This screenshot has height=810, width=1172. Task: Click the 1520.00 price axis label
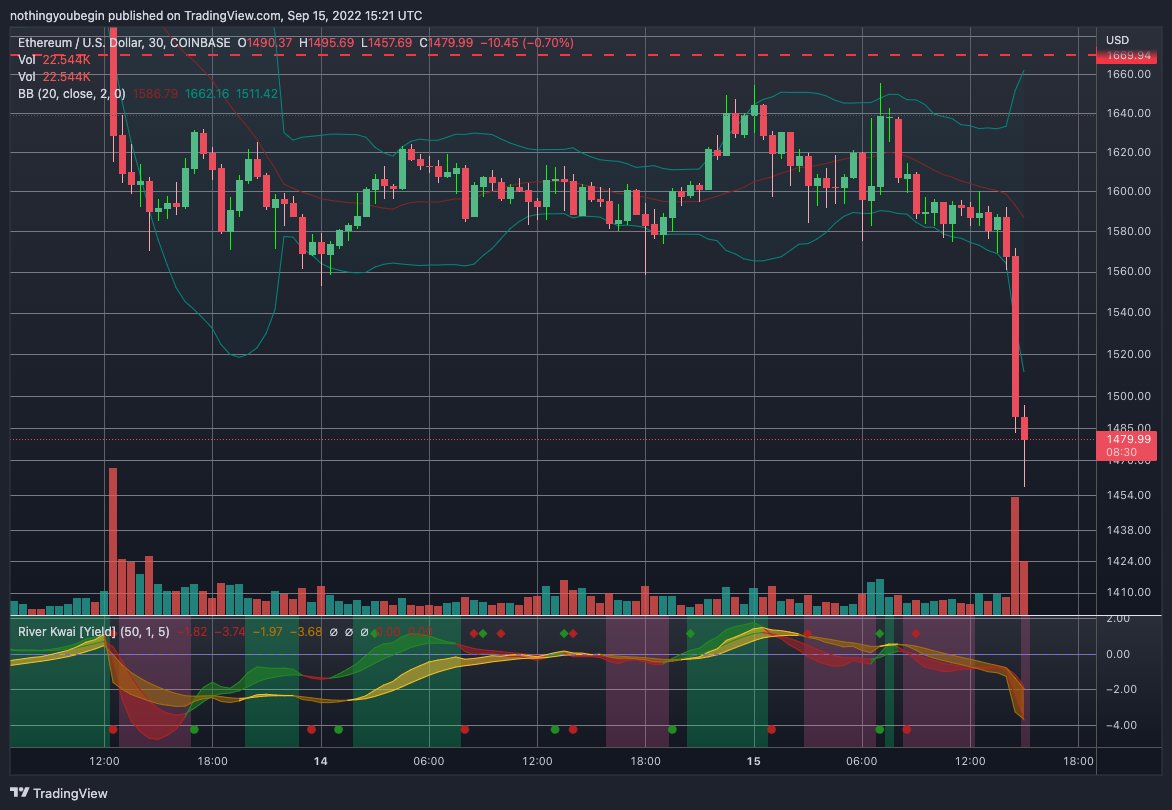1128,354
